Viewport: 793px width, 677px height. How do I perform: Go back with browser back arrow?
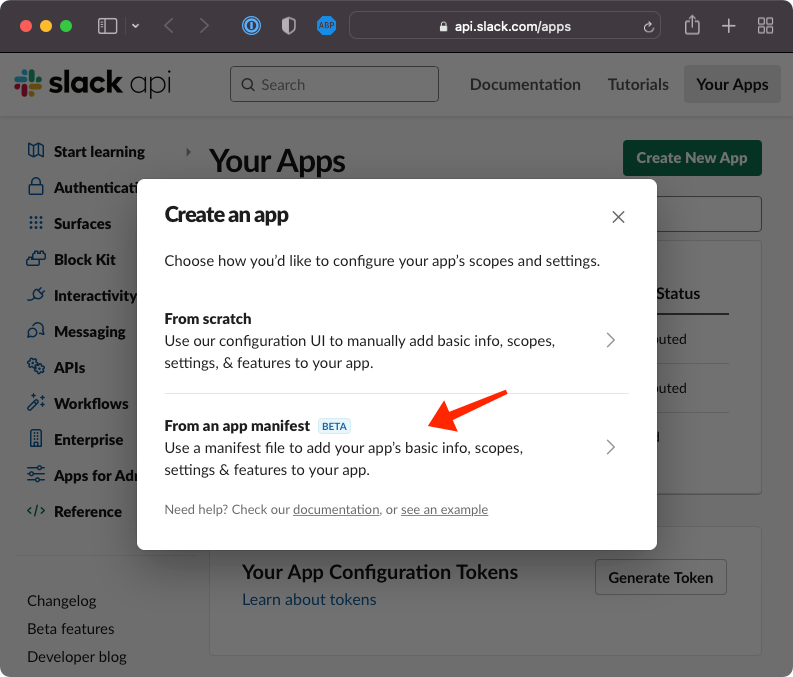click(169, 26)
